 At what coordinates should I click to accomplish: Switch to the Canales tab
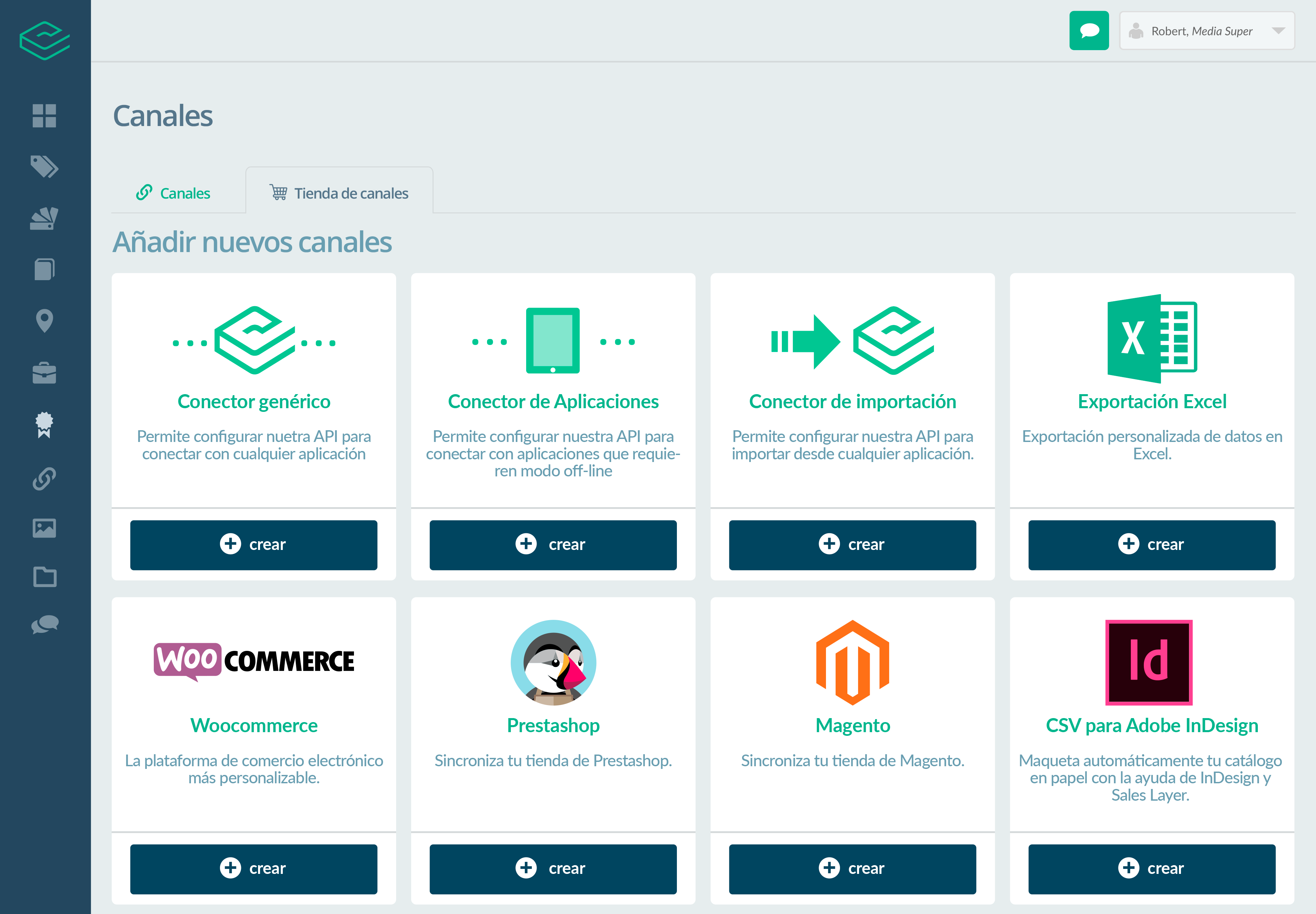tap(173, 193)
